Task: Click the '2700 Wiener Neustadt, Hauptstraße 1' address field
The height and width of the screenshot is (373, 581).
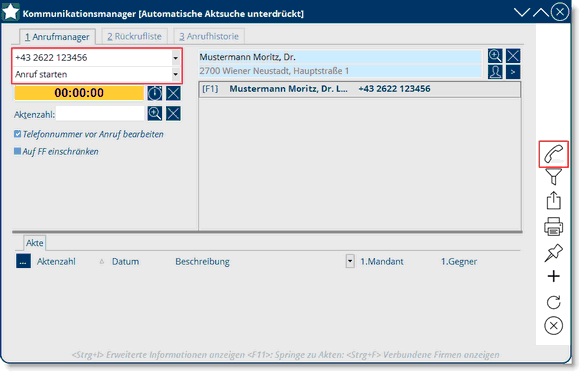Action: [340, 71]
